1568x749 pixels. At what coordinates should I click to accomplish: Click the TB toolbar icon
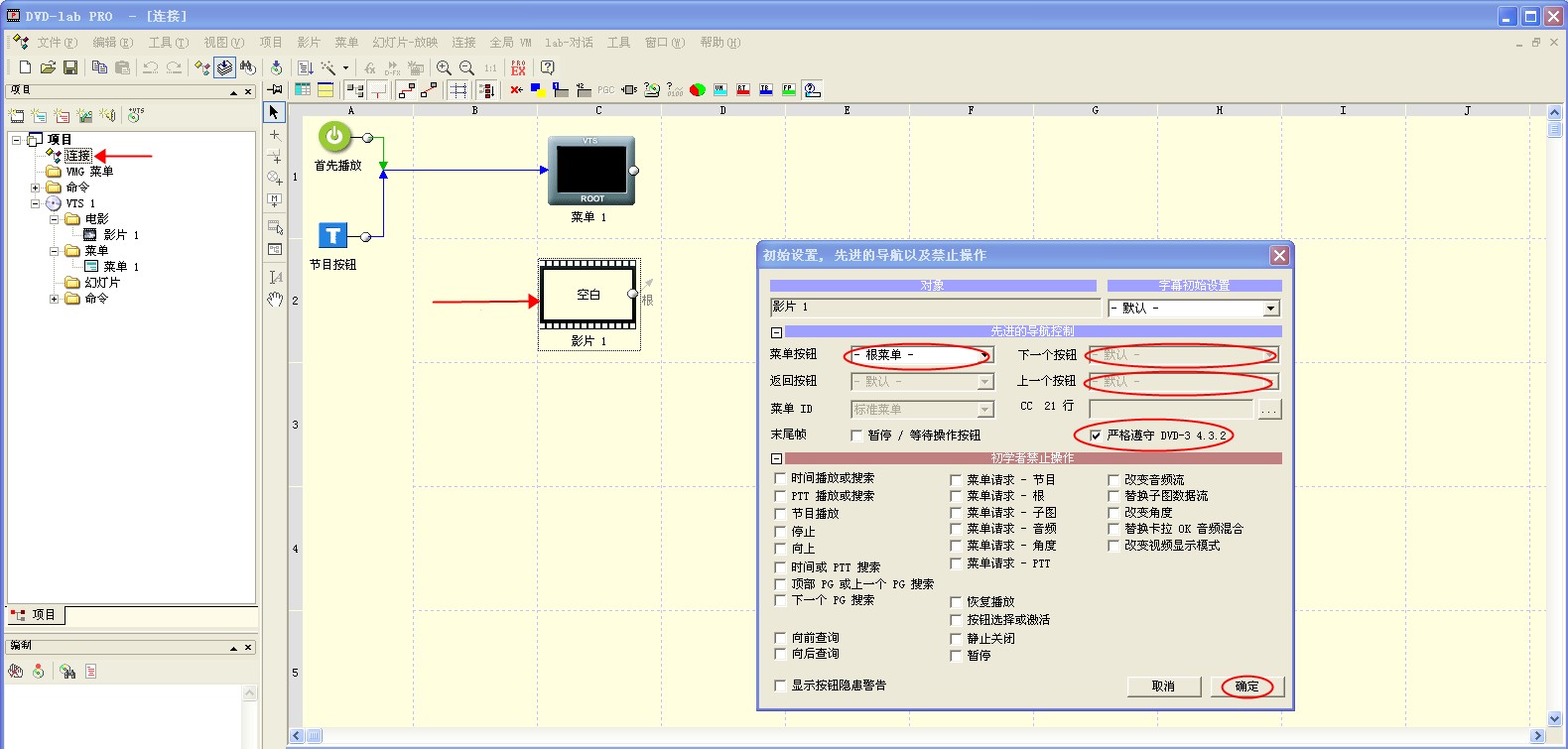pyautogui.click(x=766, y=89)
